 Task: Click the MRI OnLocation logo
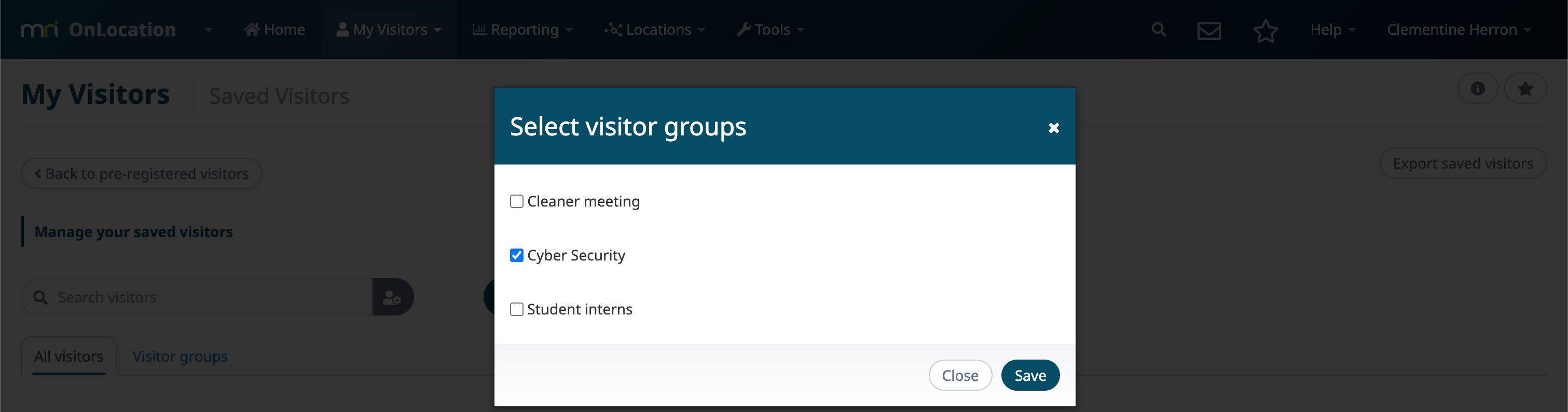(99, 29)
